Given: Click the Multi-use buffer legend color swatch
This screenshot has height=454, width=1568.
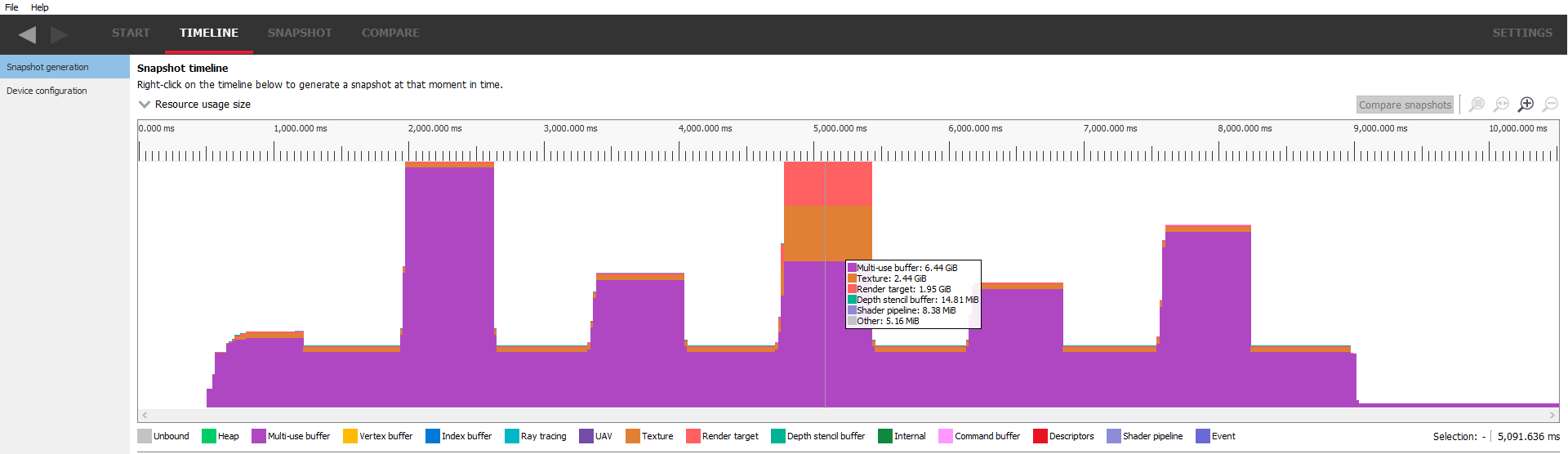Looking at the screenshot, I should tap(259, 436).
